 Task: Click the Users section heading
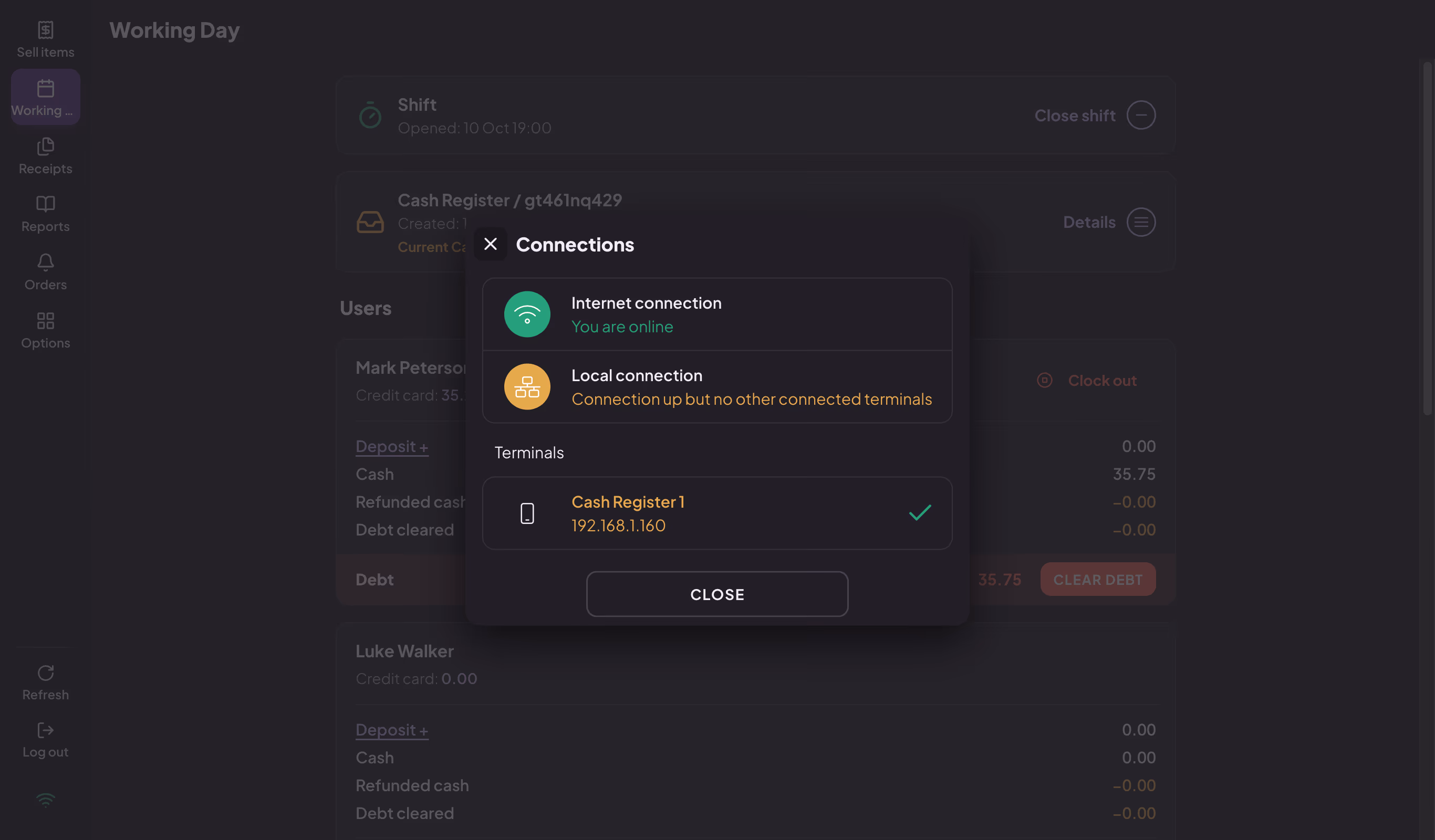click(x=366, y=308)
